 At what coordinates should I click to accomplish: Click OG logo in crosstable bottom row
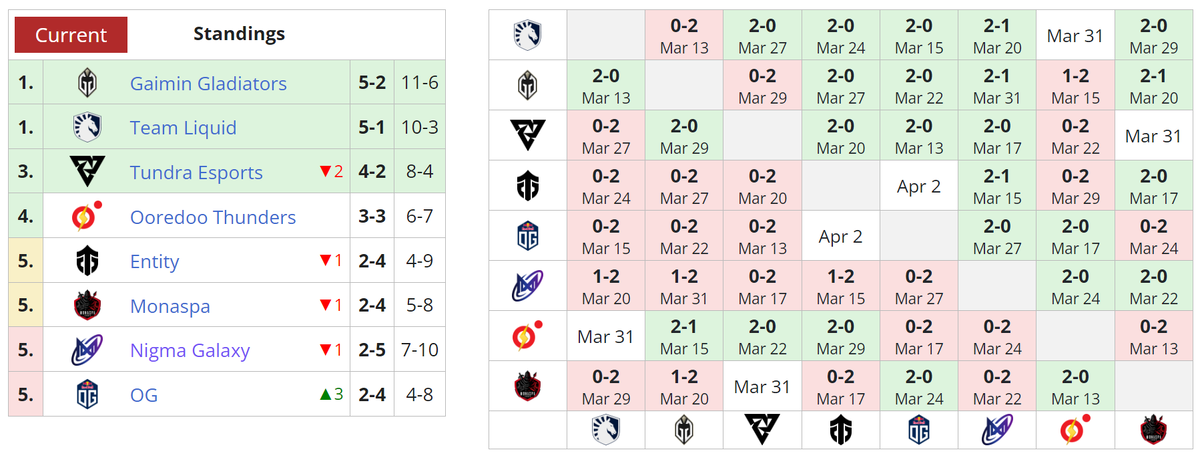(918, 430)
